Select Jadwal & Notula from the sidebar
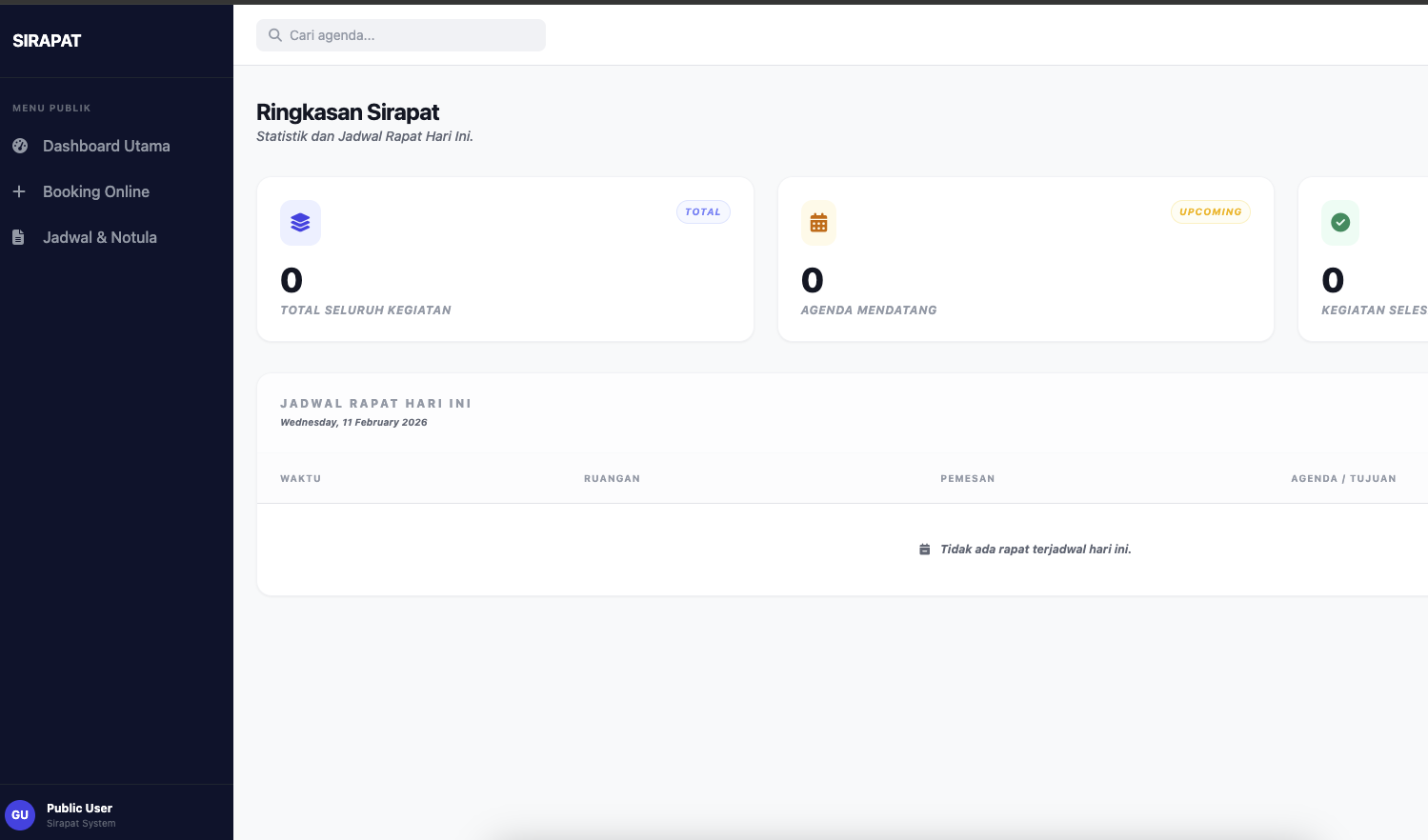 coord(99,237)
